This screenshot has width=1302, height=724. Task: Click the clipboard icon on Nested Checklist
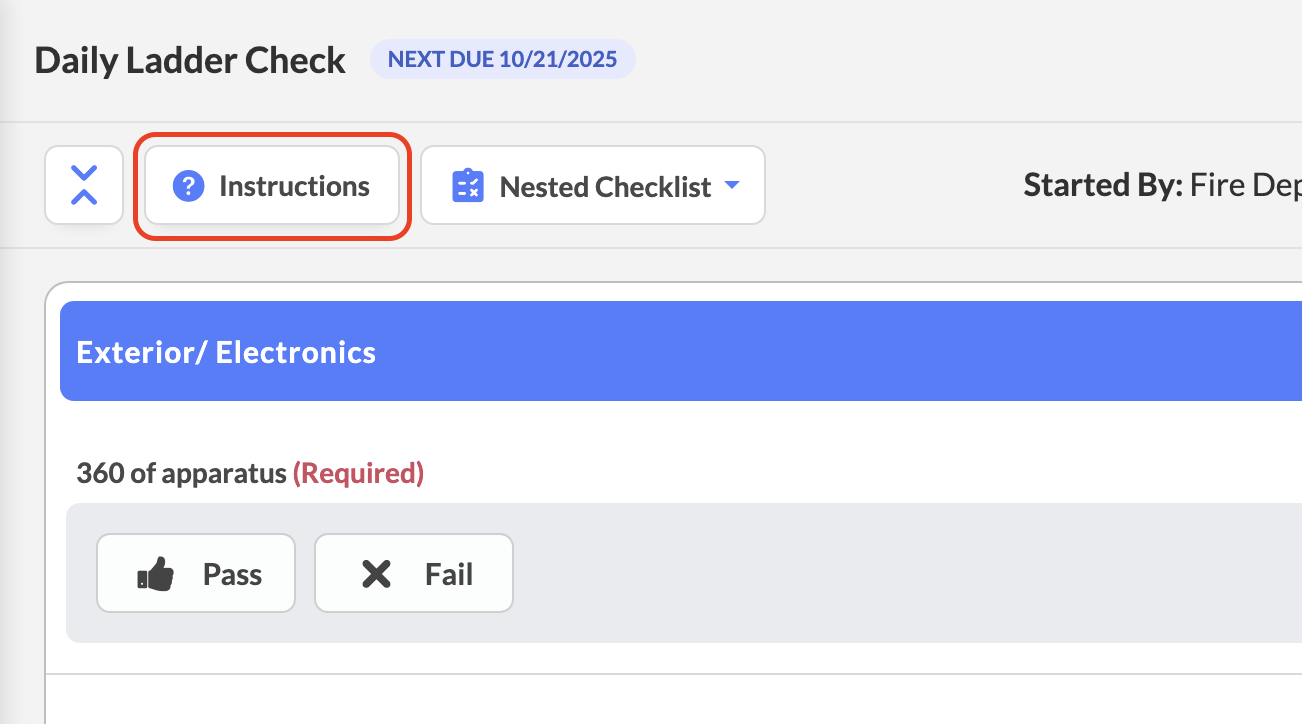click(x=468, y=186)
